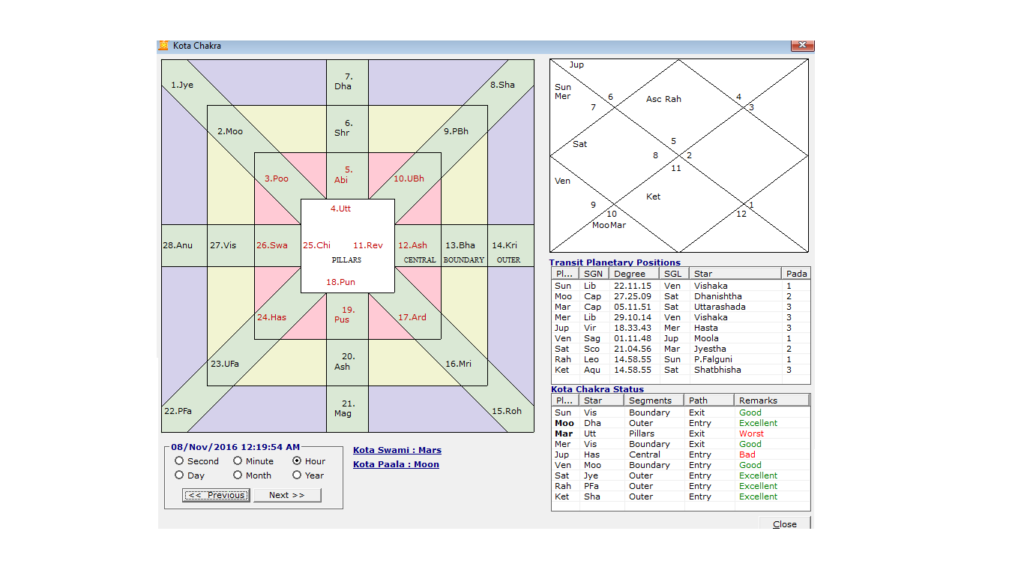Click the 4.Utt label in pillars
Image resolution: width=1024 pixels, height=576 pixels.
[x=340, y=209]
